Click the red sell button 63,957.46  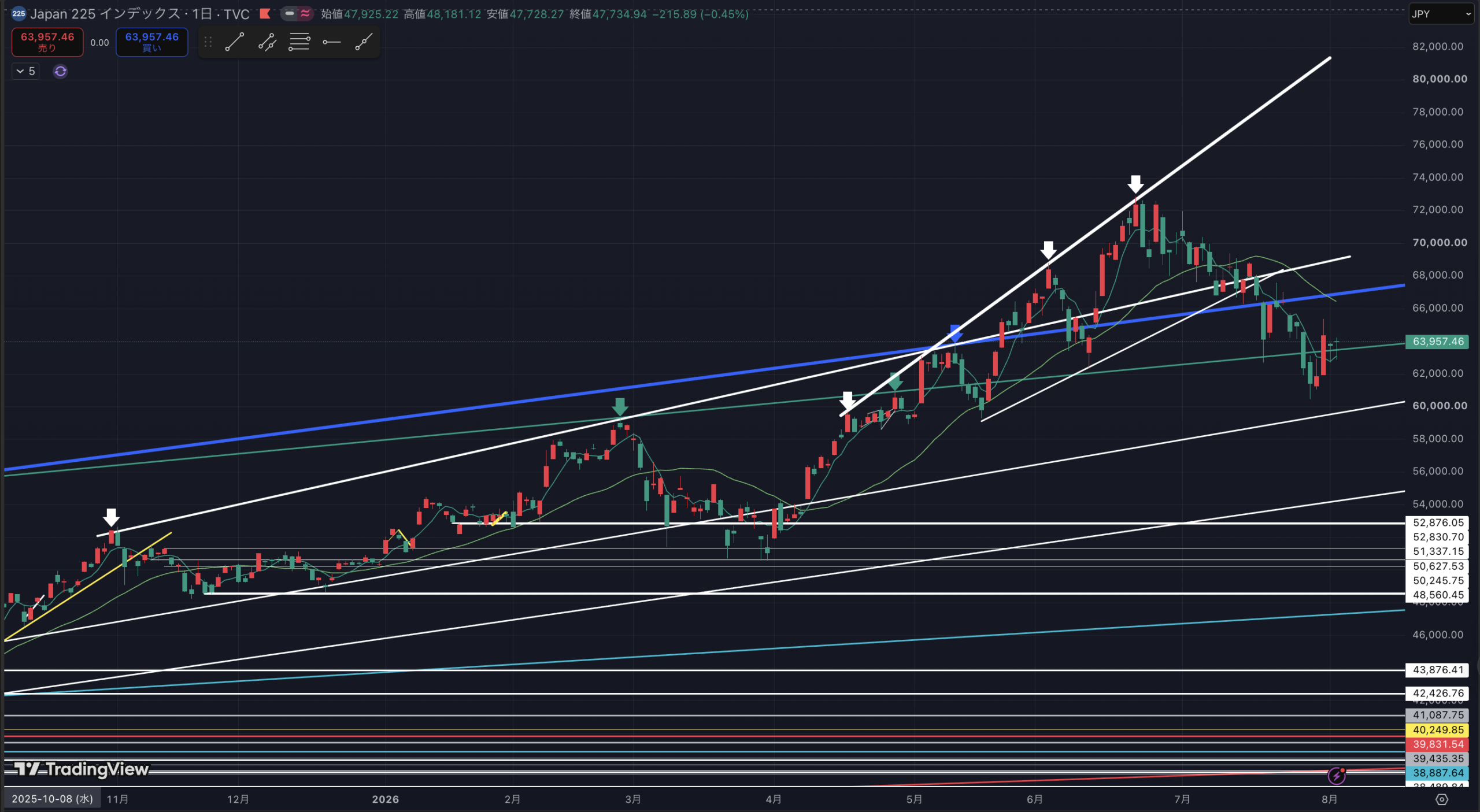coord(47,42)
